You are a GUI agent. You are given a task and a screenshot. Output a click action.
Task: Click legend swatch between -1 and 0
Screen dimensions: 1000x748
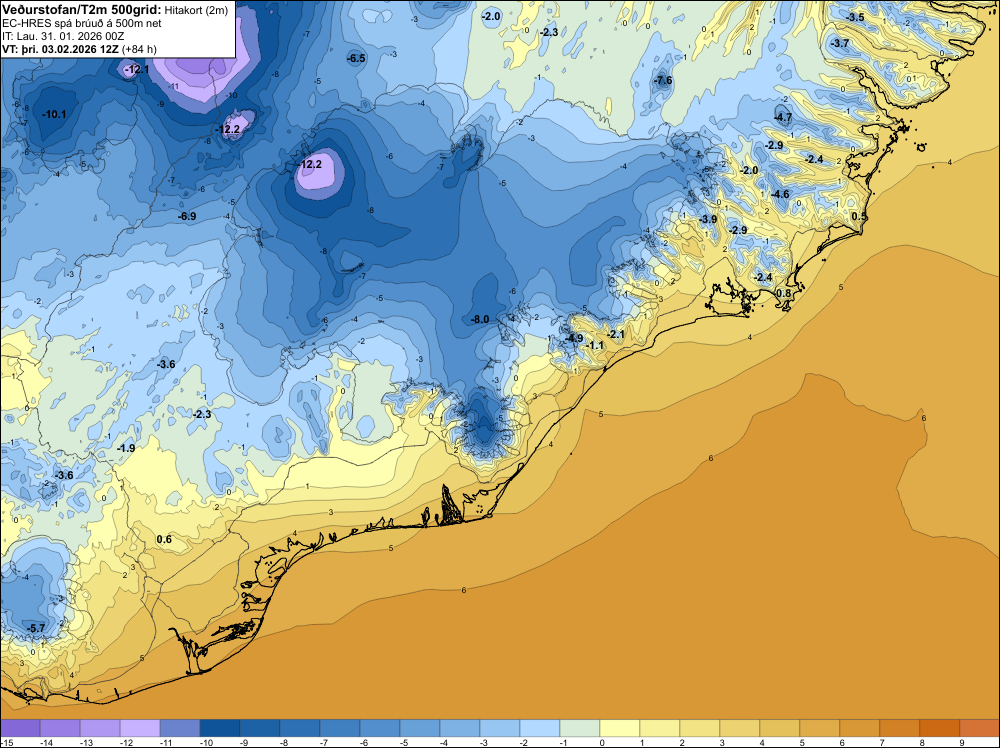pos(580,728)
